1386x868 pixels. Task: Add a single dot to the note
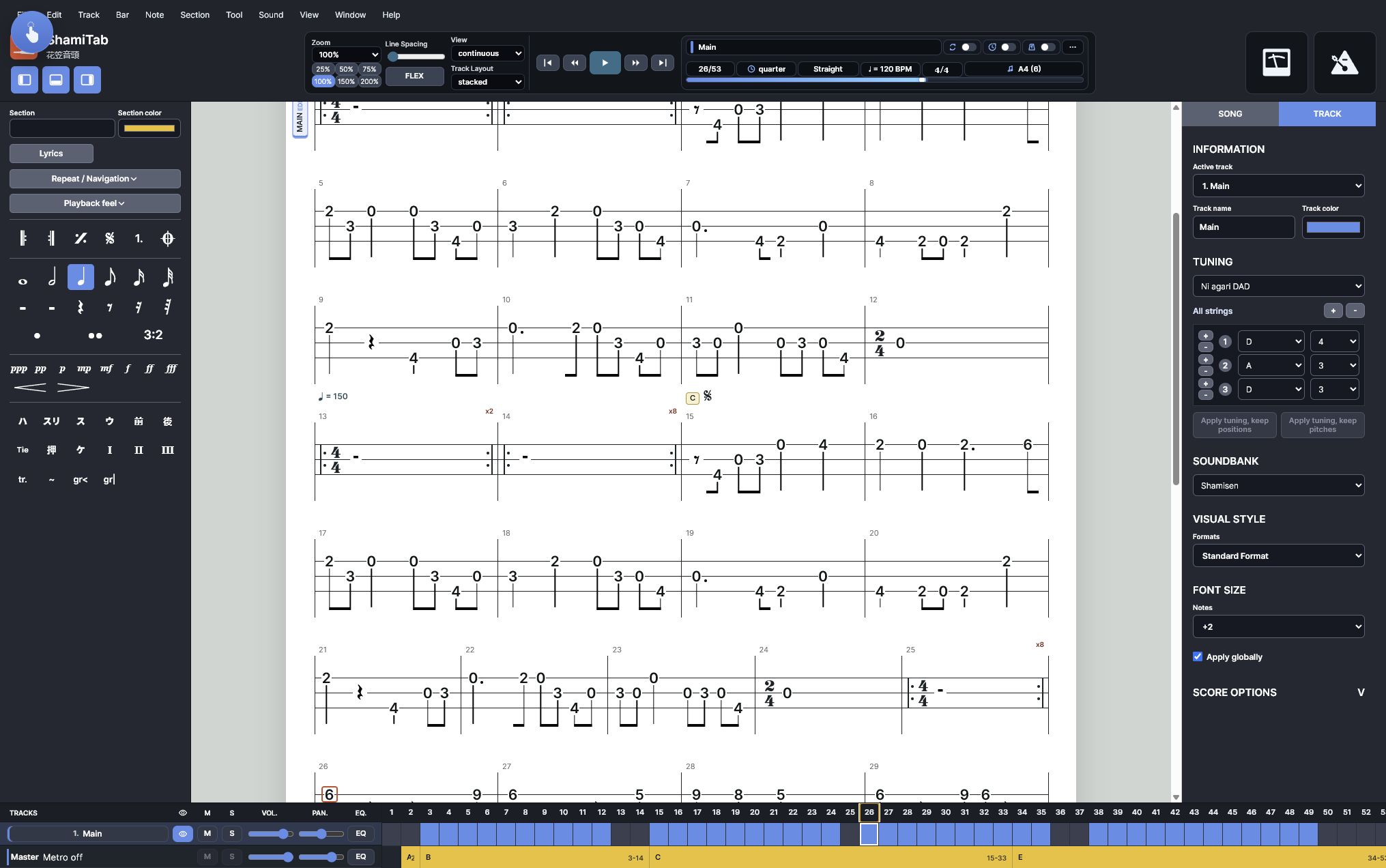[37, 335]
